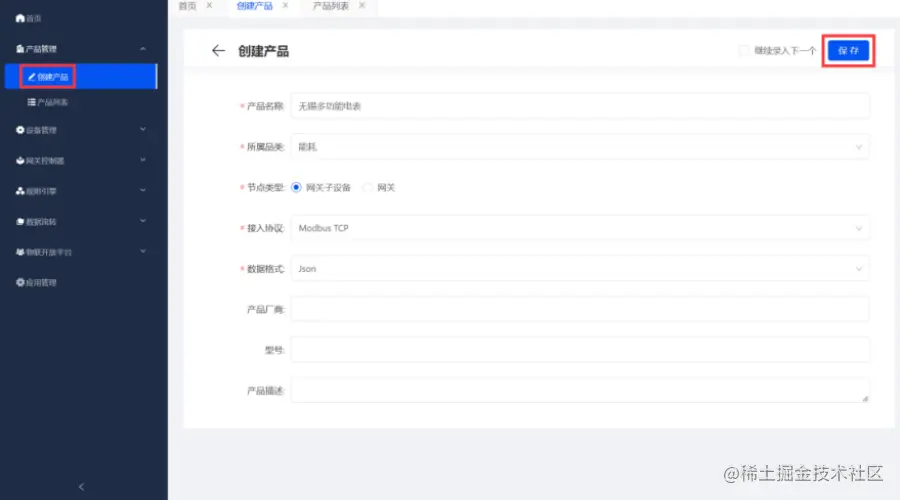Switch to the 产品列表 tab

click(331, 6)
